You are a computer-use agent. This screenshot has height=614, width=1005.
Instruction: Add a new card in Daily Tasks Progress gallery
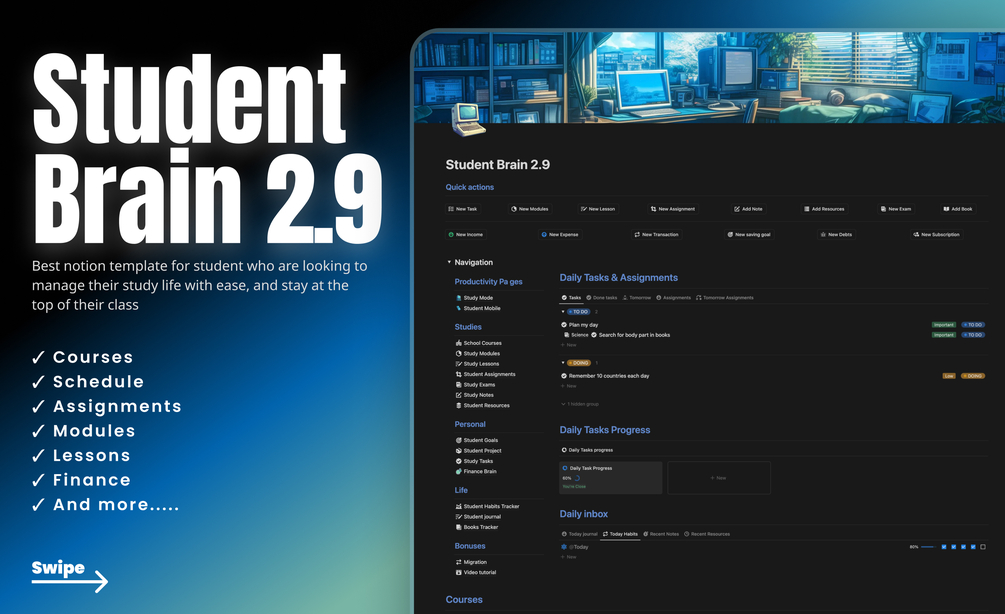(718, 477)
